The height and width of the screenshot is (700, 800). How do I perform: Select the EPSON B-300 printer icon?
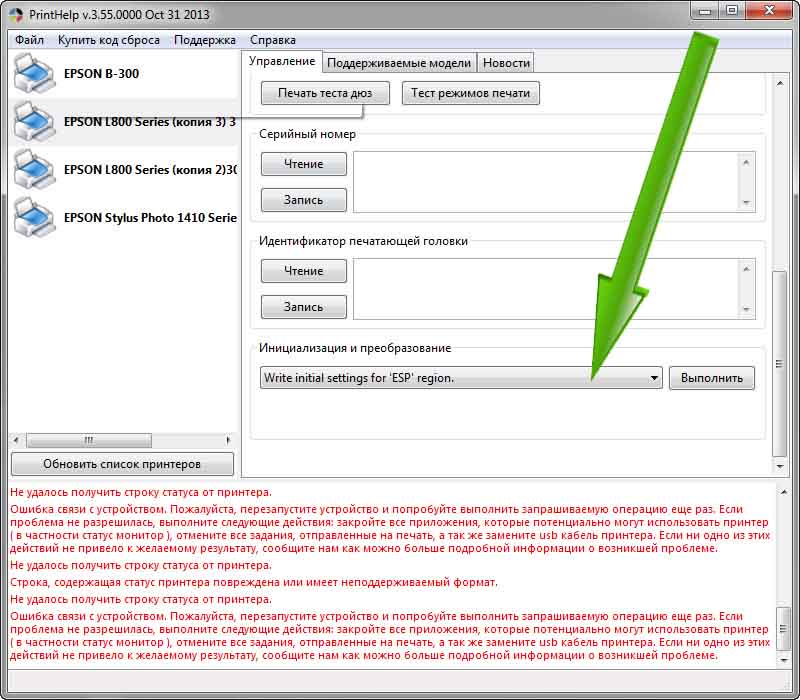(x=34, y=74)
